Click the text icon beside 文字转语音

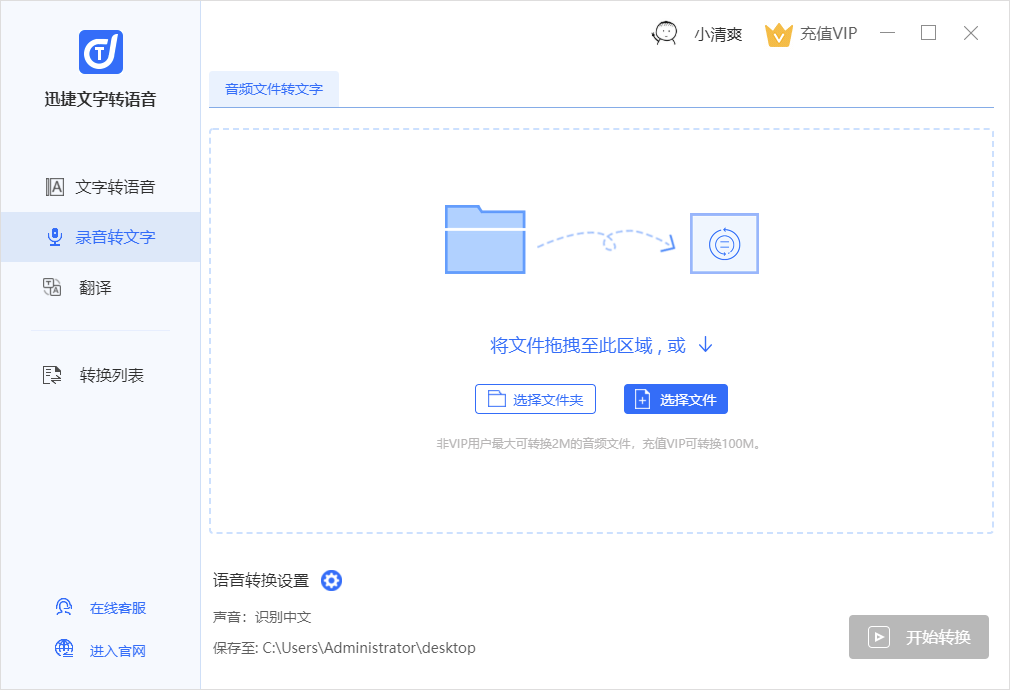[x=55, y=187]
